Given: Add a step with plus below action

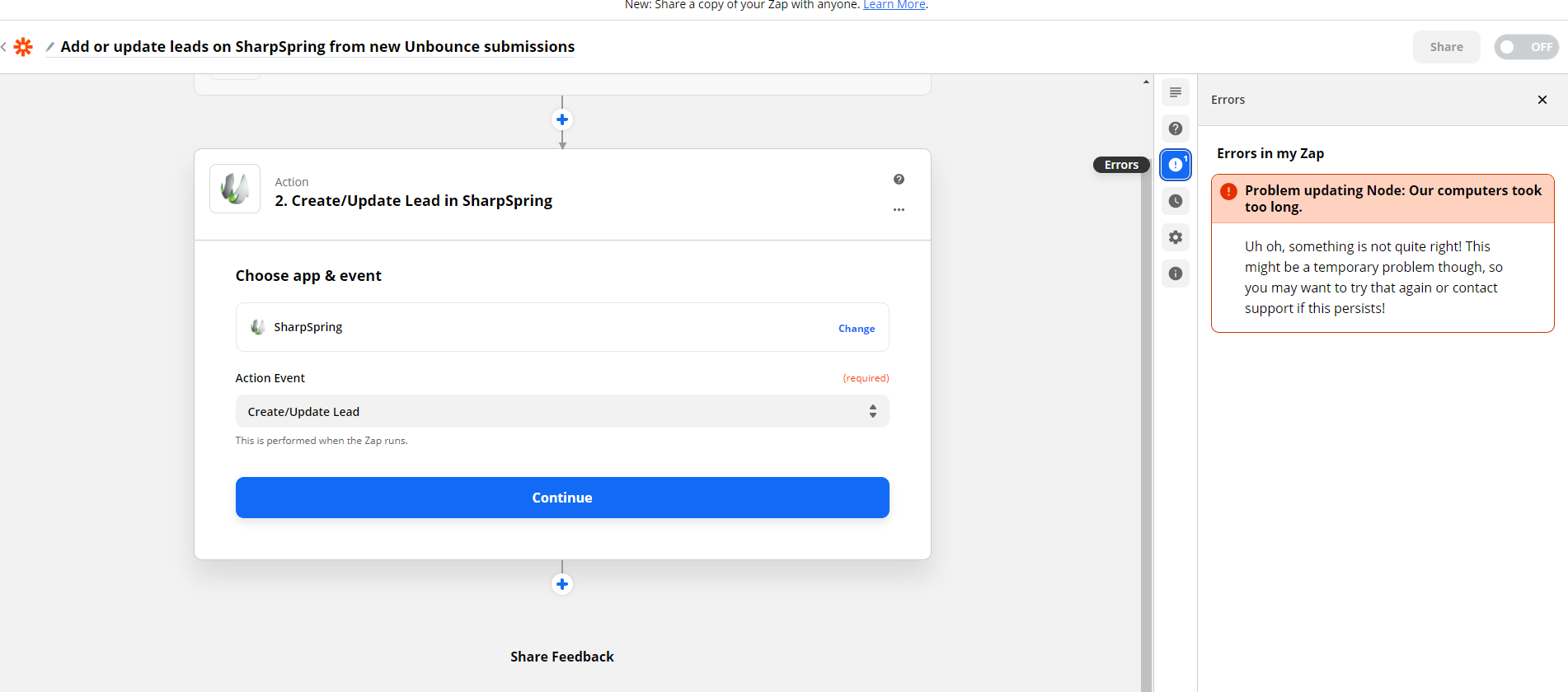Looking at the screenshot, I should click(562, 584).
